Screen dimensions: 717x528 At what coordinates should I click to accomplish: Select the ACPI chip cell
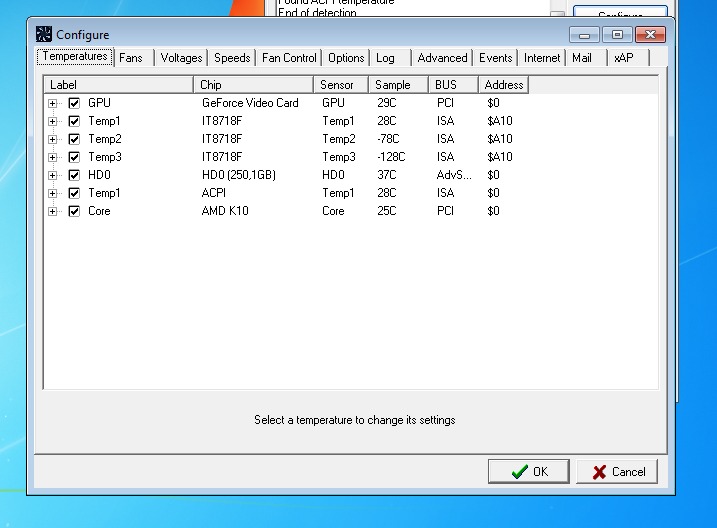coord(214,193)
